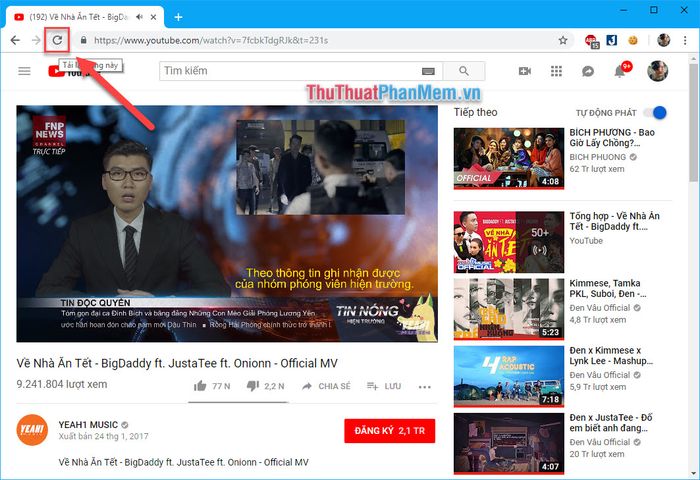The width and height of the screenshot is (700, 480).
Task: Open the YouTube hamburger guide menu
Action: click(25, 71)
